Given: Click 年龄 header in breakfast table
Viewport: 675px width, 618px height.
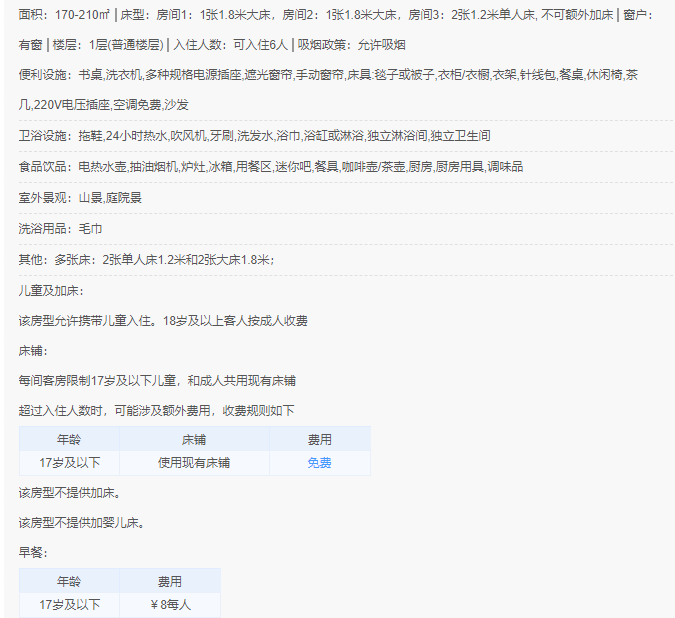Looking at the screenshot, I should [69, 581].
